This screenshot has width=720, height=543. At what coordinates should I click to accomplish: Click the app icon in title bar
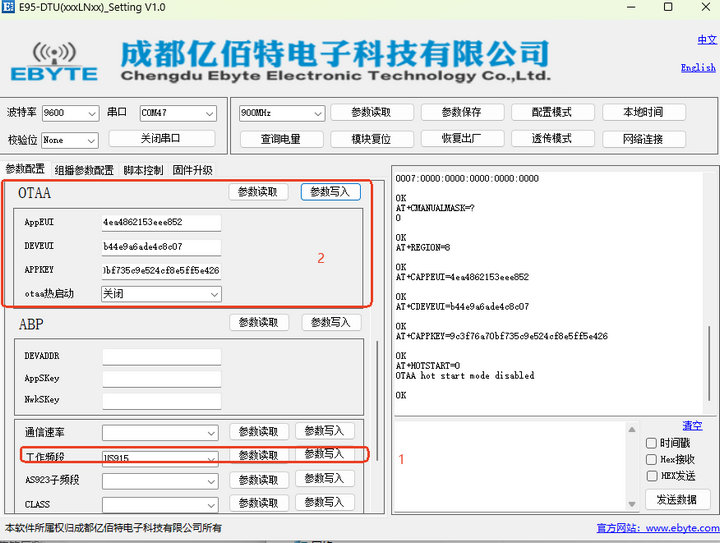click(10, 8)
